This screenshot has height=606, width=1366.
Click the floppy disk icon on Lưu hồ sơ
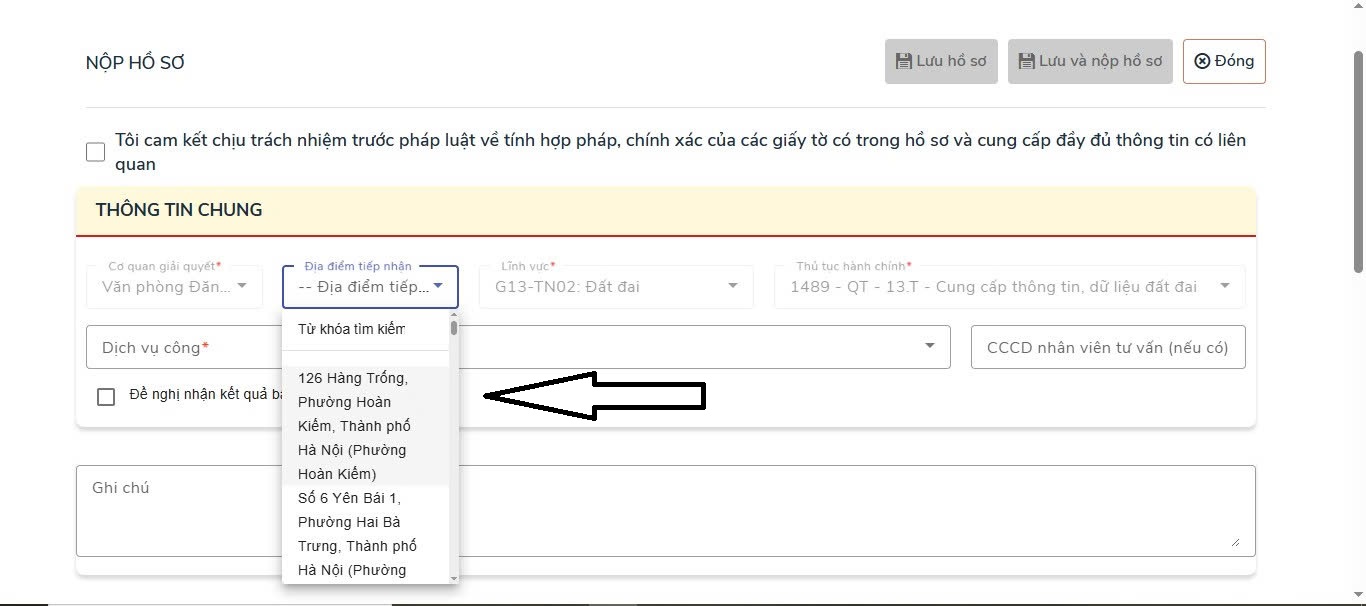pos(903,61)
